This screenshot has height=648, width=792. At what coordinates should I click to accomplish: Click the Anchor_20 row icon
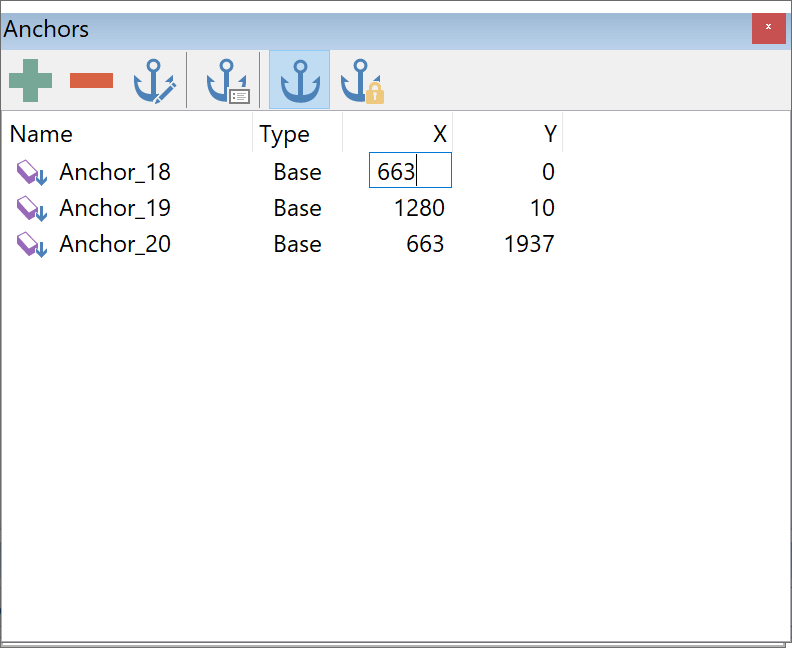point(31,244)
